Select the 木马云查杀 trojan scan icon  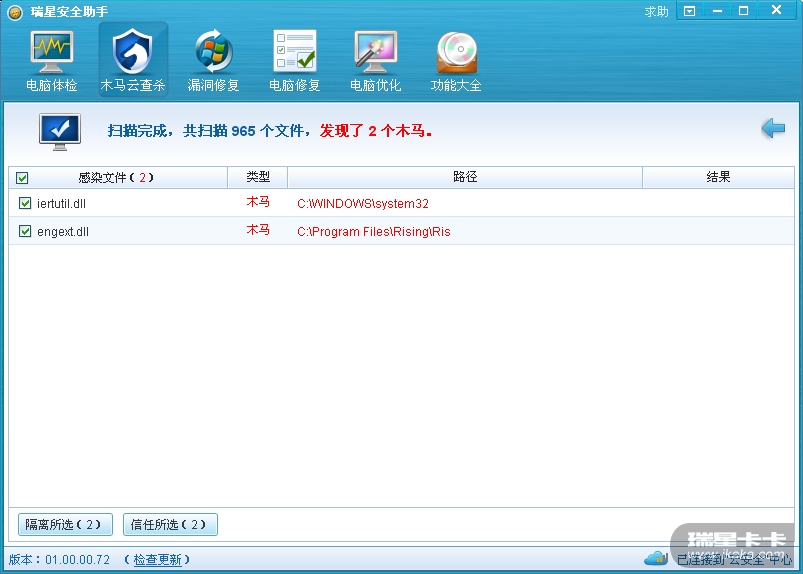(133, 59)
